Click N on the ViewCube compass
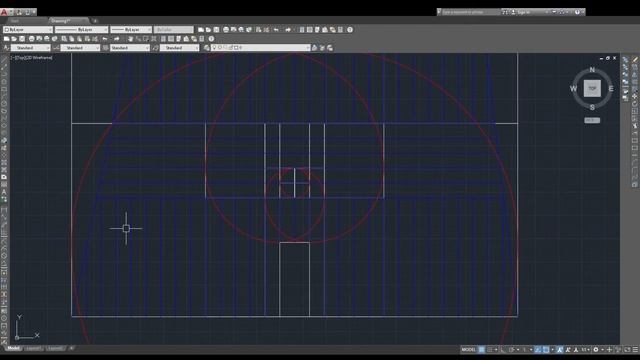640x360 pixels. (x=592, y=70)
